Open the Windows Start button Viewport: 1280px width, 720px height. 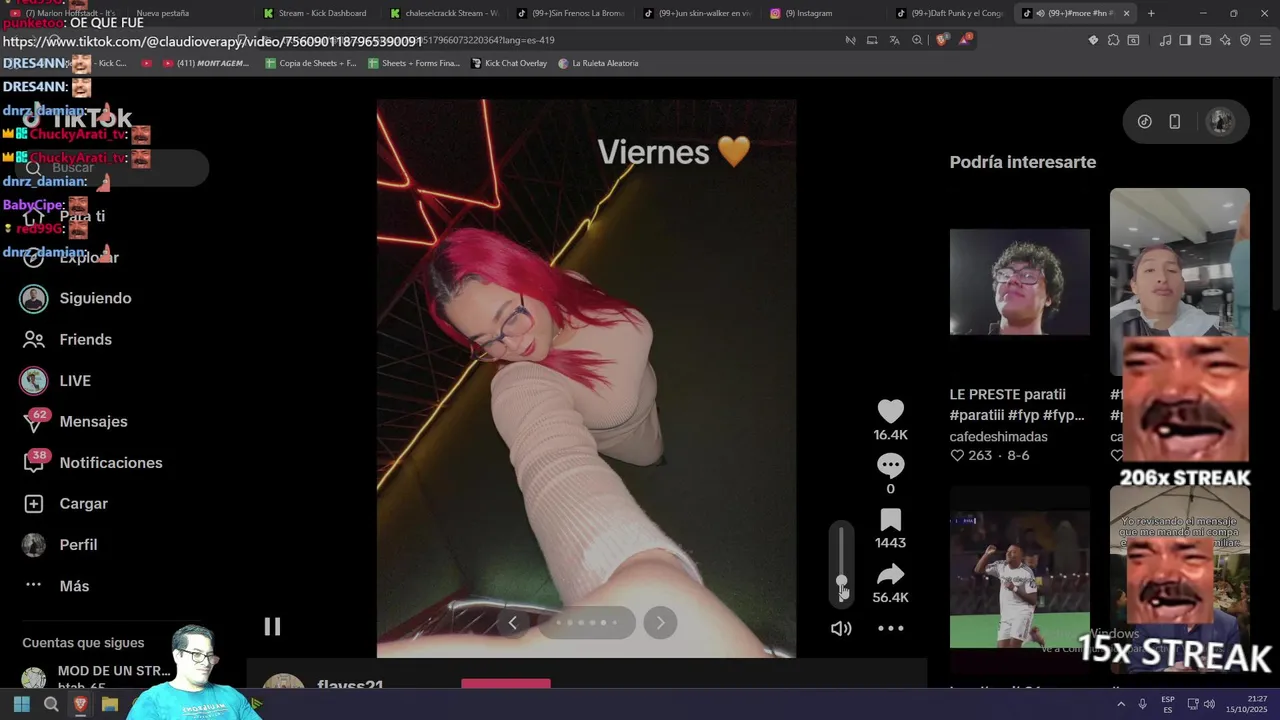[21, 704]
